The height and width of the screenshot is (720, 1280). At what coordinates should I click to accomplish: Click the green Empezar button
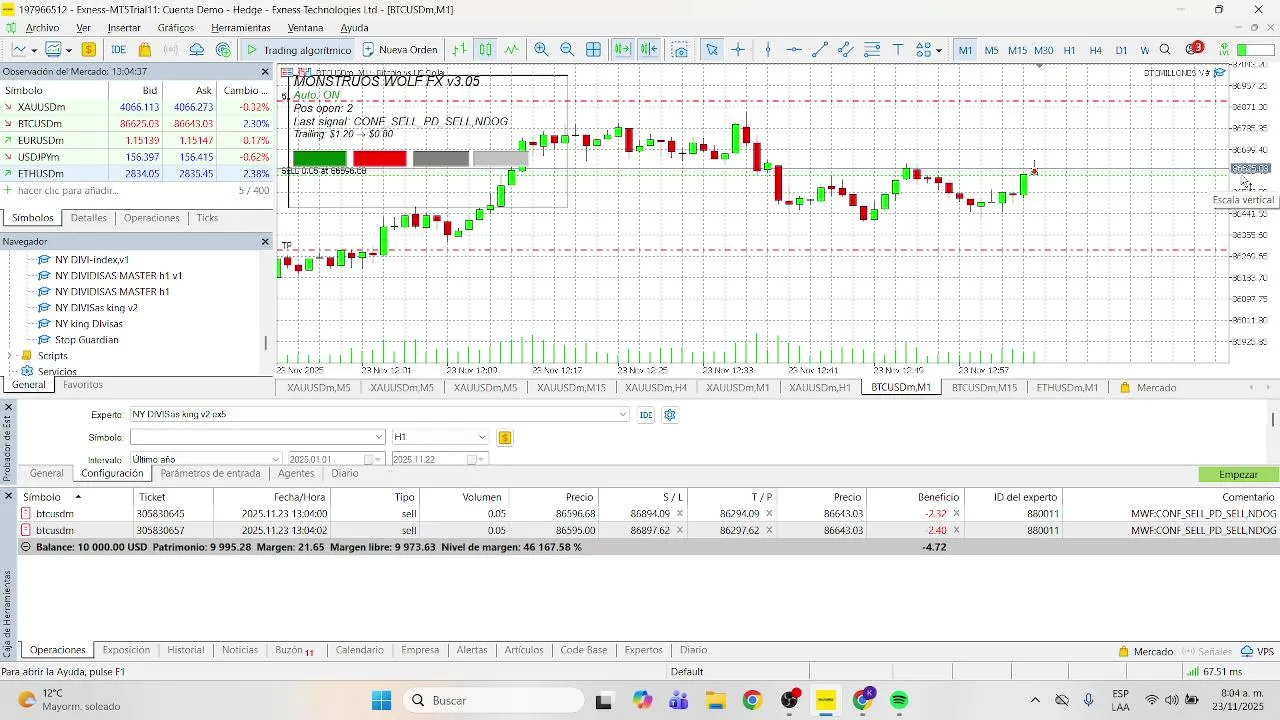click(x=1238, y=475)
